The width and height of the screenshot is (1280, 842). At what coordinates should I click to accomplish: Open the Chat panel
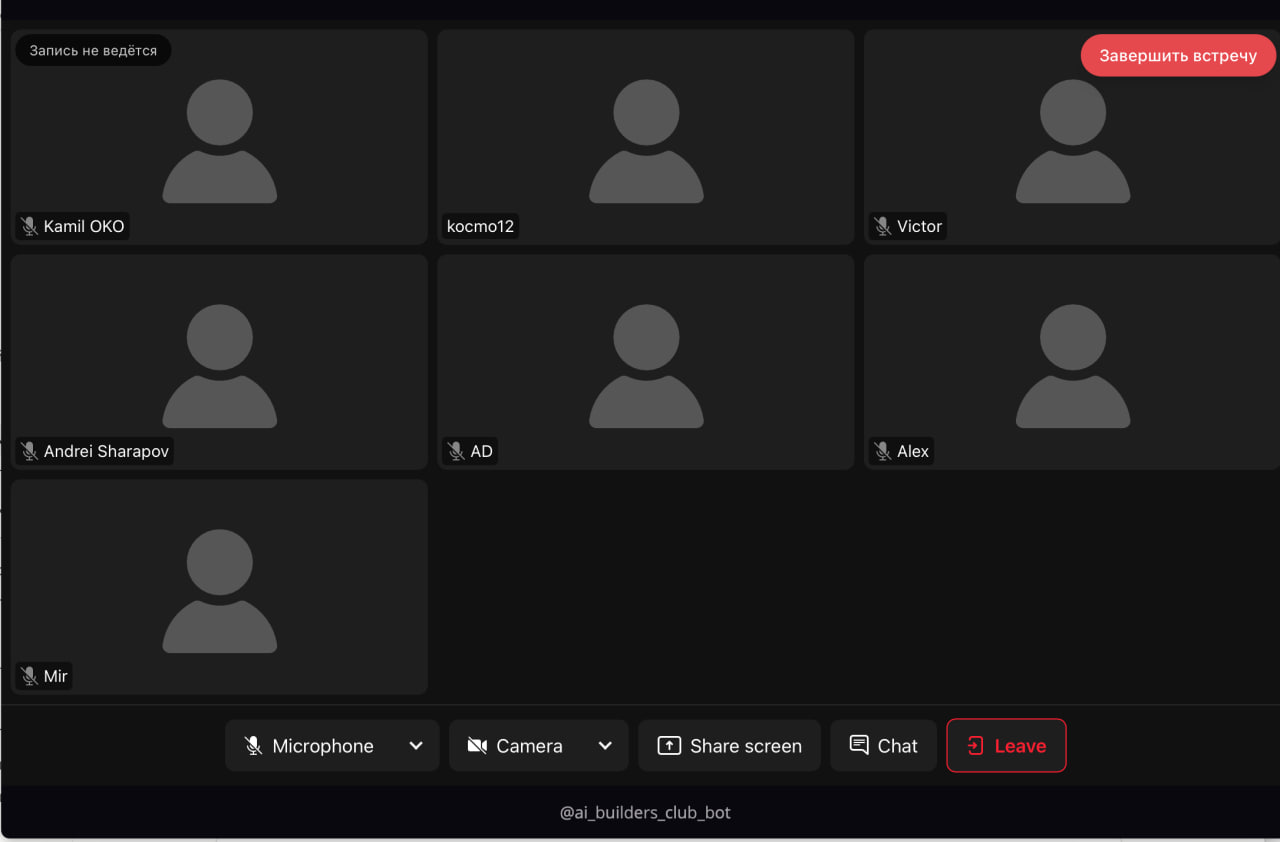883,746
